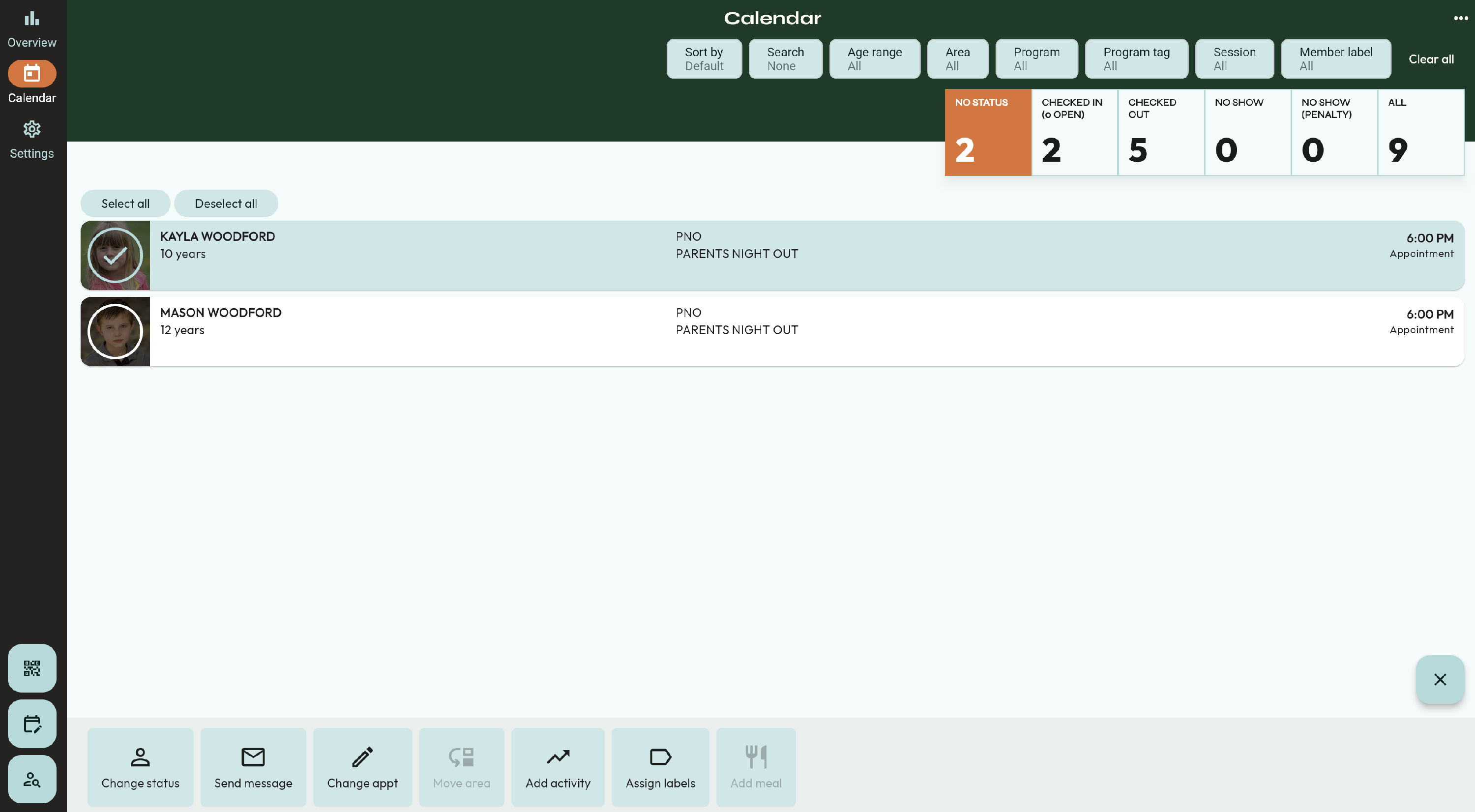The image size is (1475, 812).
Task: Expand the Program tag filter
Action: pyautogui.click(x=1136, y=59)
